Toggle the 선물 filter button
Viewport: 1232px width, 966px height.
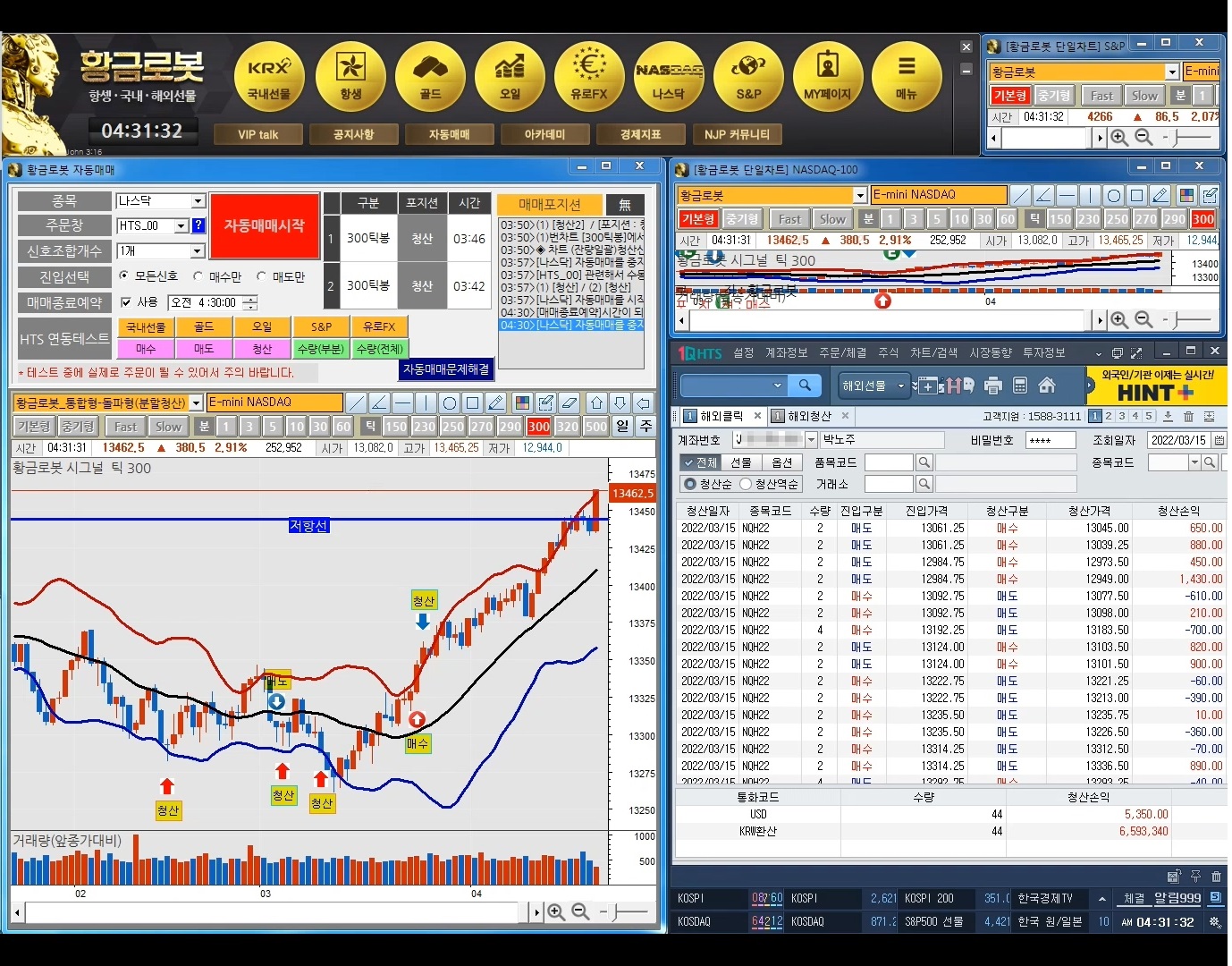point(741,462)
